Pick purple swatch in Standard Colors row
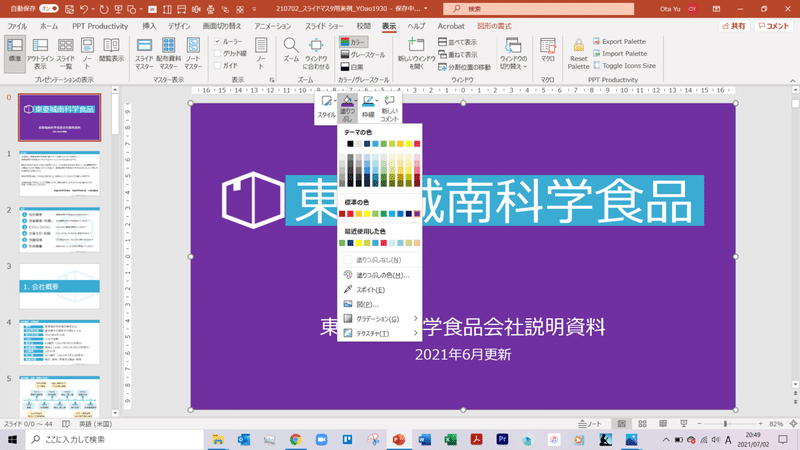This screenshot has height=450, width=800. click(x=417, y=214)
